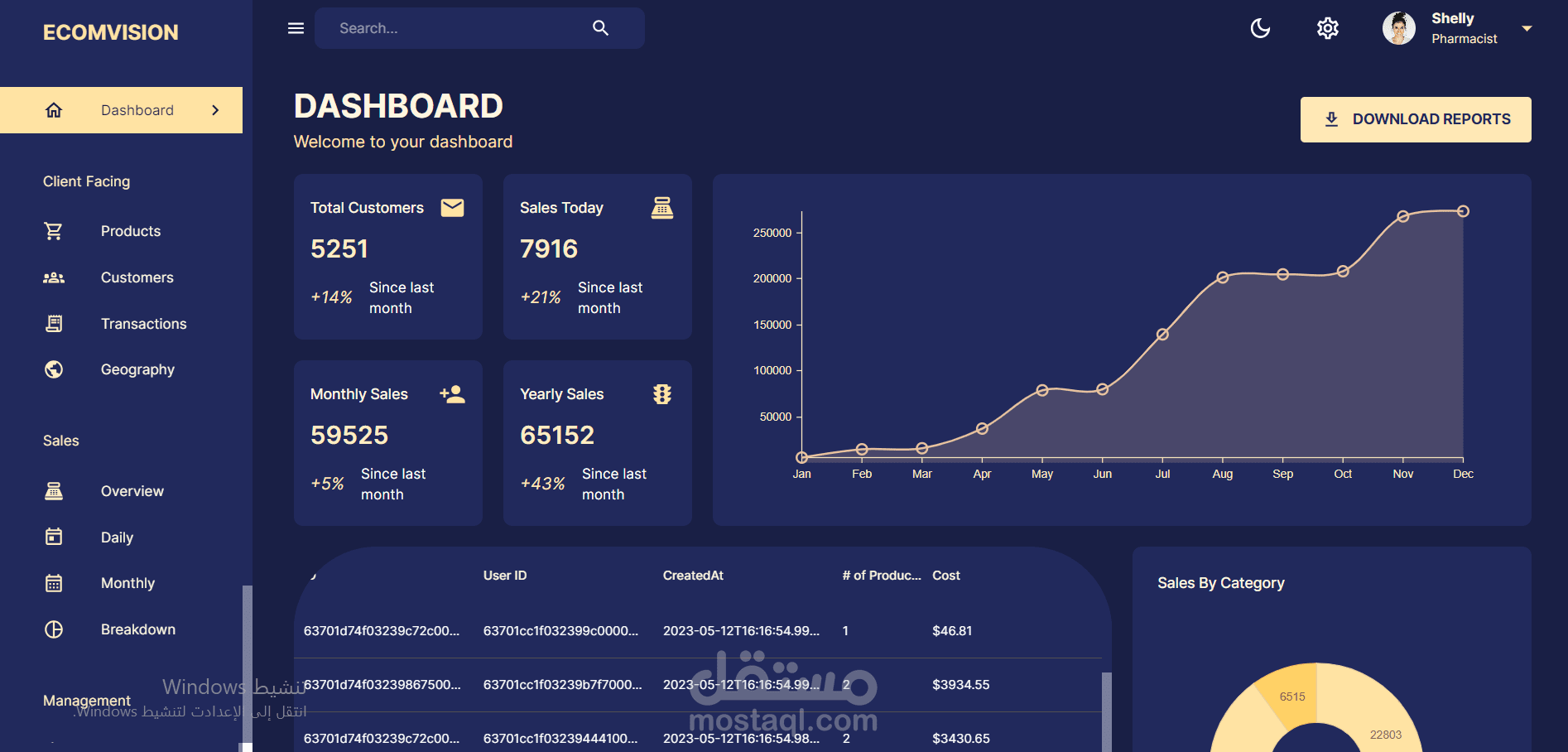Click the Geography globe icon
The width and height of the screenshot is (1568, 752).
pyautogui.click(x=54, y=369)
